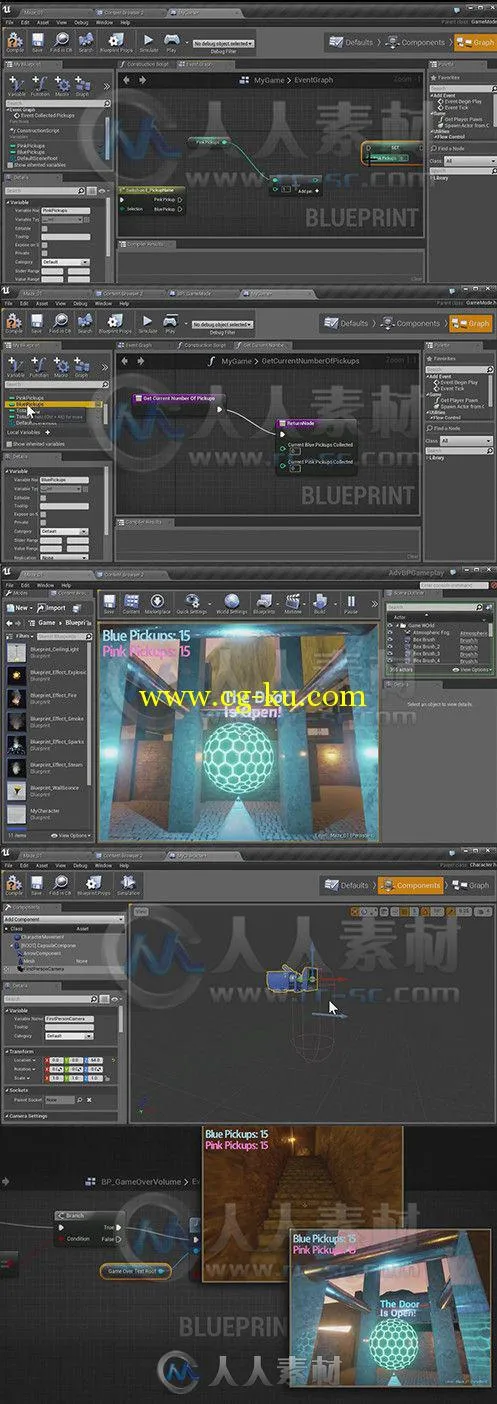The width and height of the screenshot is (497, 1404).
Task: Start Simulate in the EventGraph window
Action: 148,44
